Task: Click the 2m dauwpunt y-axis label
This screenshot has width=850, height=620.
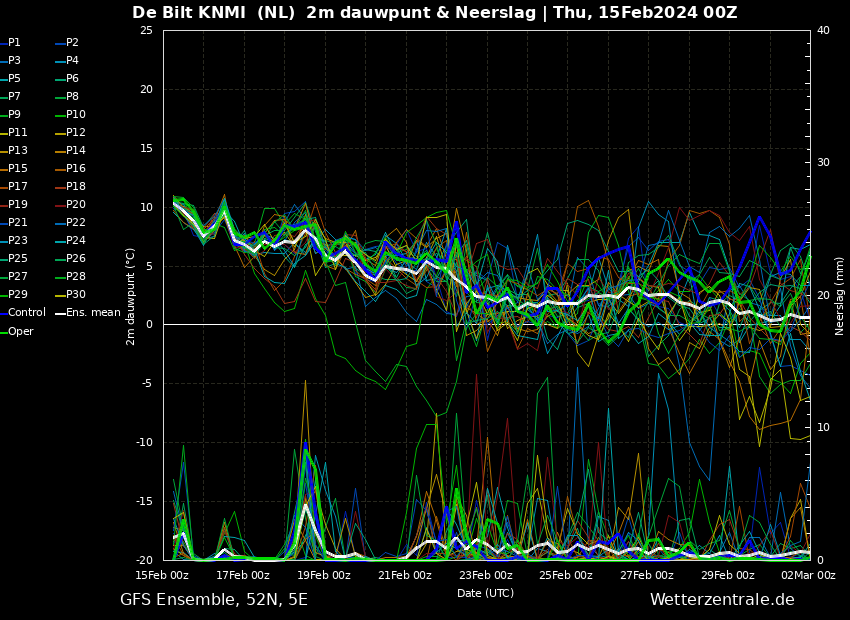Action: (x=130, y=297)
